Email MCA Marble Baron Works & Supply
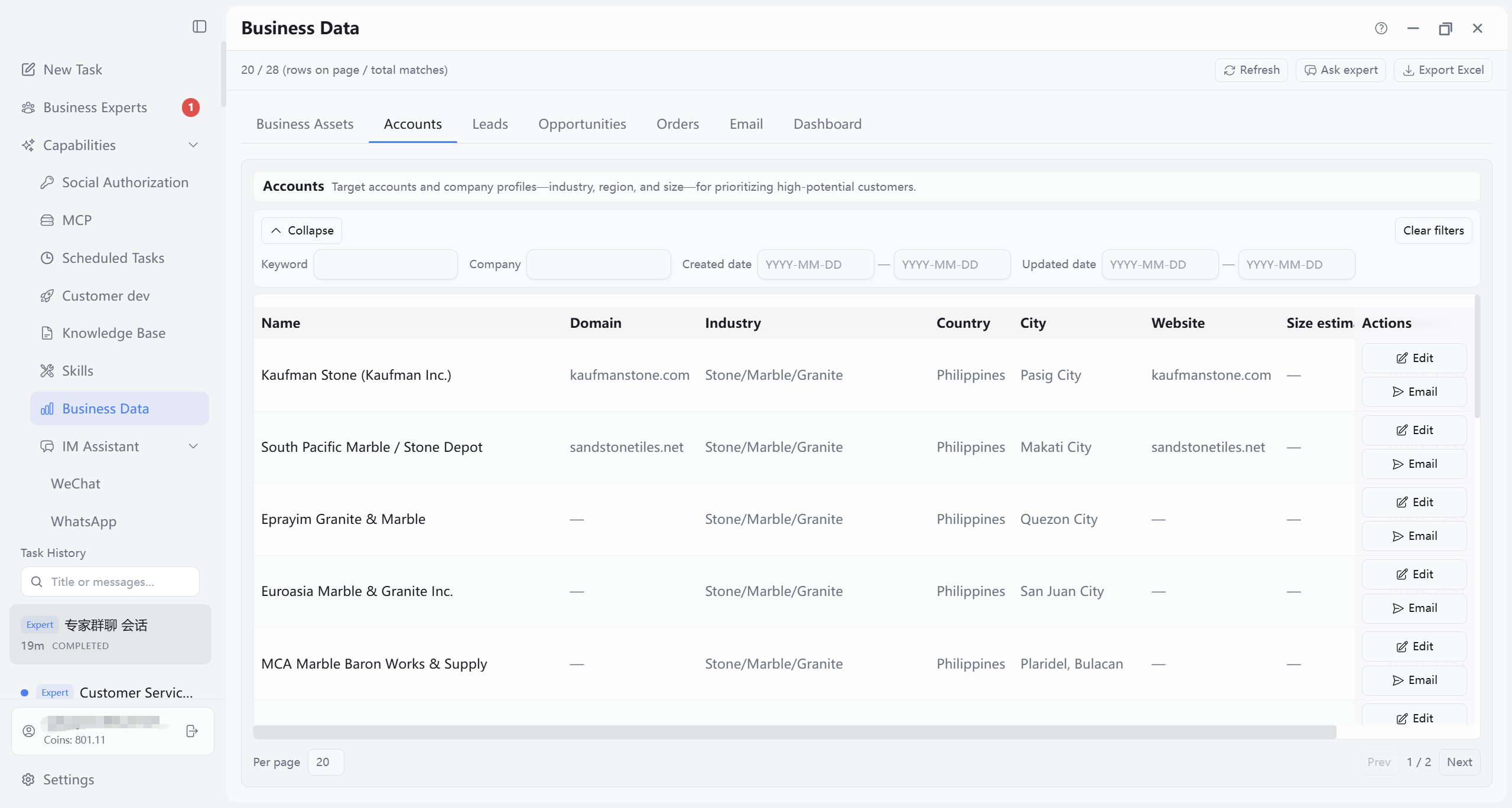Image resolution: width=1512 pixels, height=808 pixels. tap(1415, 680)
